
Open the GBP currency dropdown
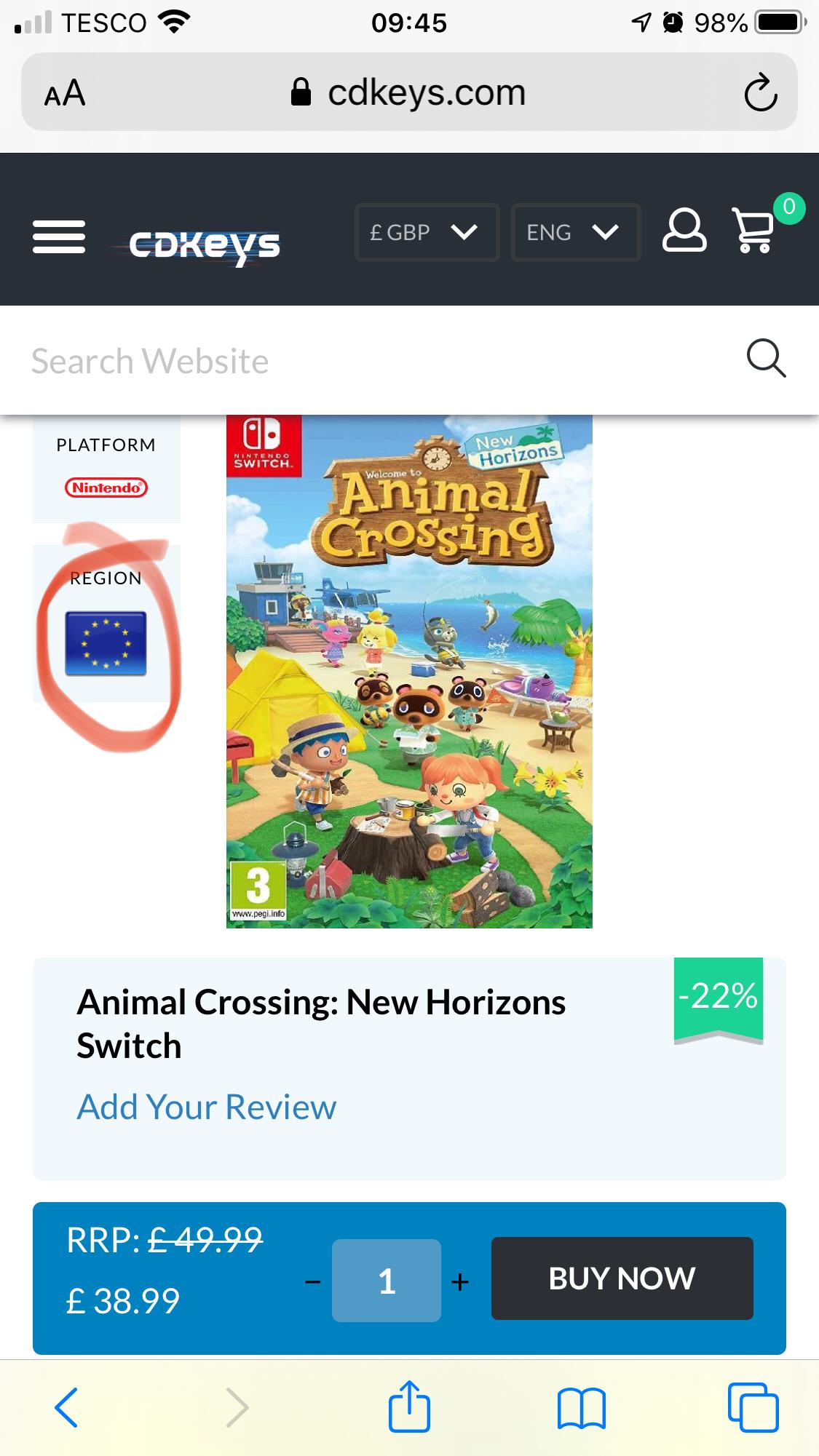tap(427, 232)
